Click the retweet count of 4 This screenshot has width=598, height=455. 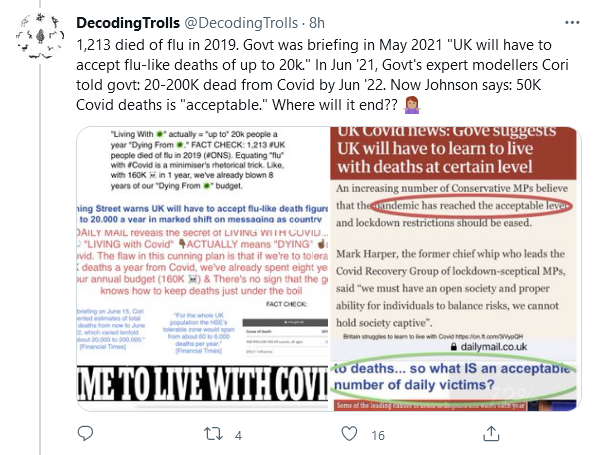[x=238, y=435]
